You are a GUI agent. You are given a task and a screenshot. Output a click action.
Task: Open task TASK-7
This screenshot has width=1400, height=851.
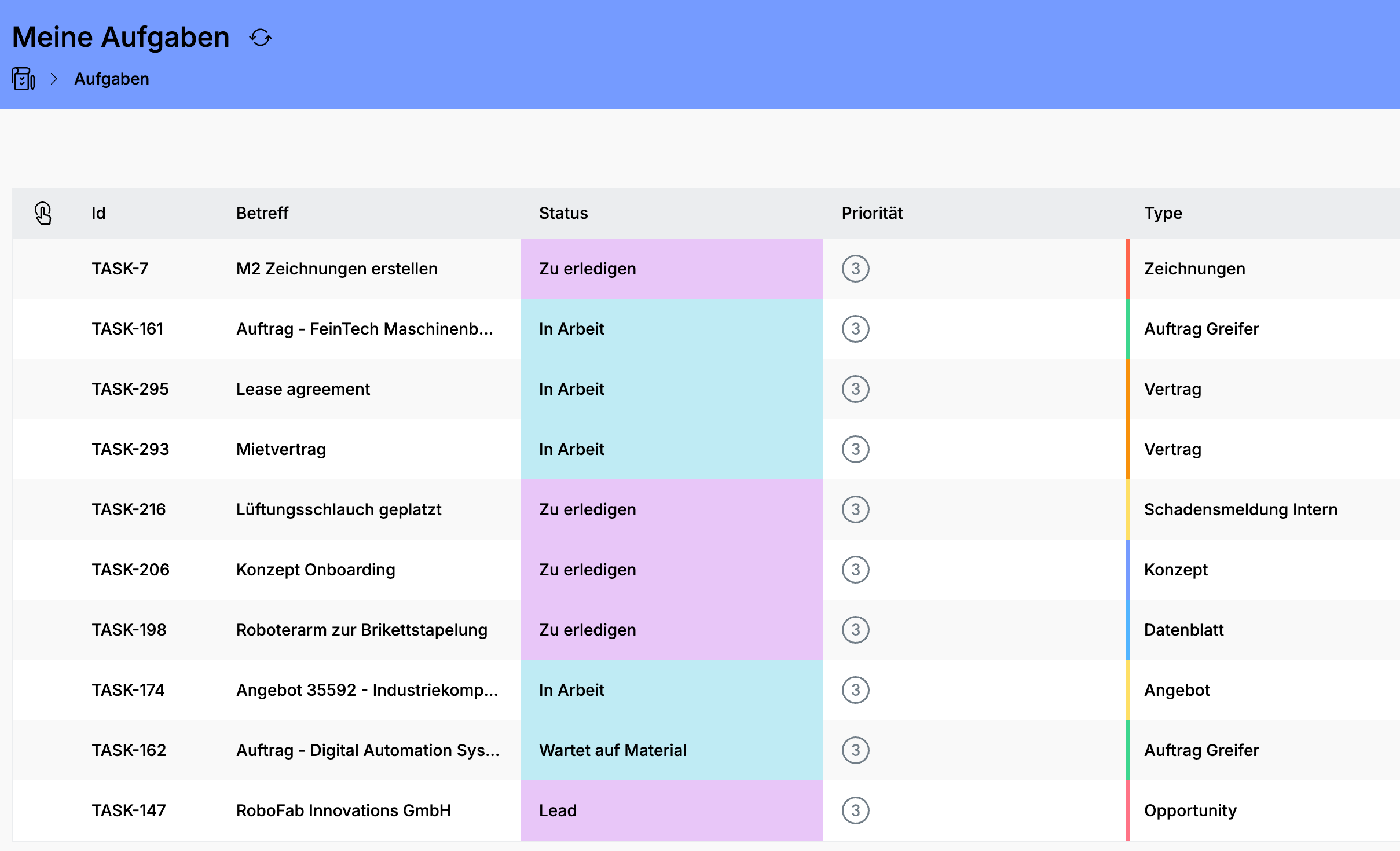[120, 269]
